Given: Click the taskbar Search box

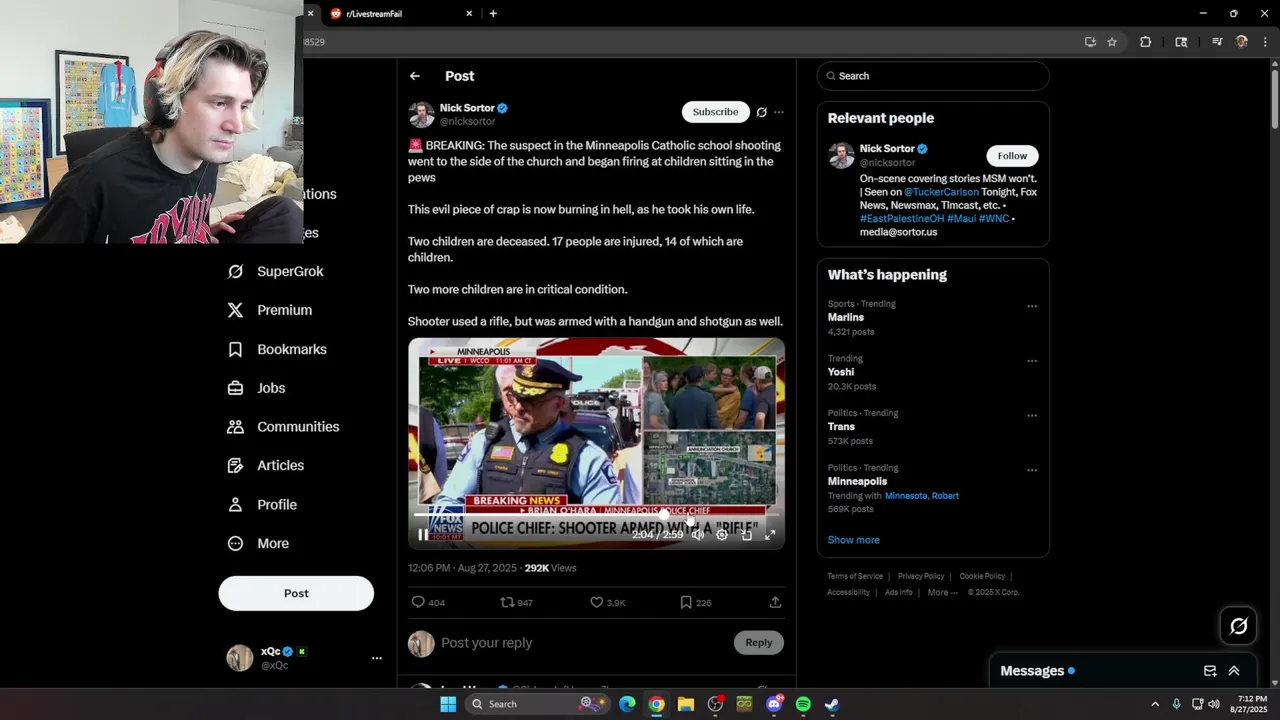Looking at the screenshot, I should pos(538,704).
